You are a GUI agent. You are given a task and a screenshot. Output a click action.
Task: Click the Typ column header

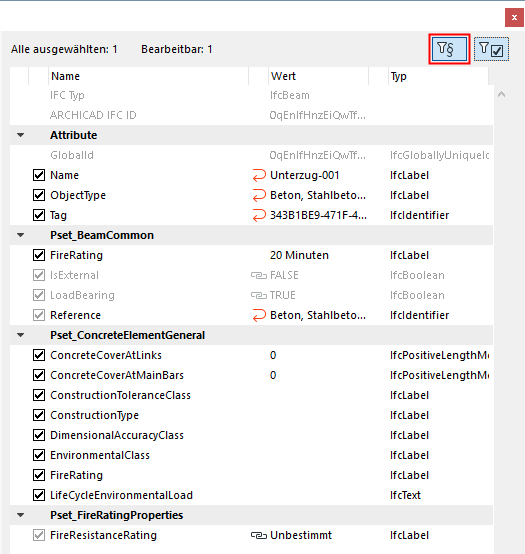438,76
